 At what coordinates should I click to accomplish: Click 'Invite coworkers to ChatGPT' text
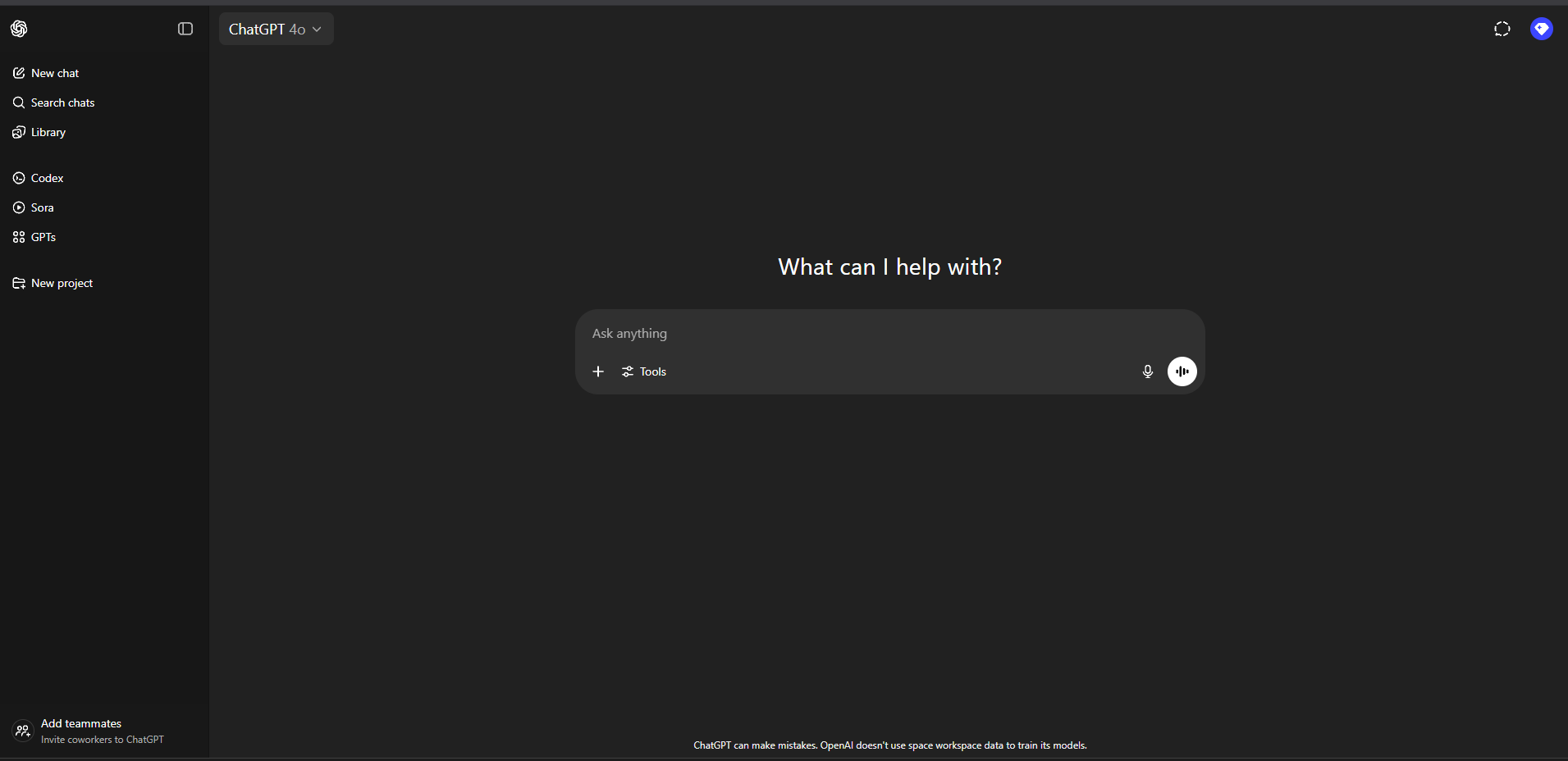pos(103,740)
